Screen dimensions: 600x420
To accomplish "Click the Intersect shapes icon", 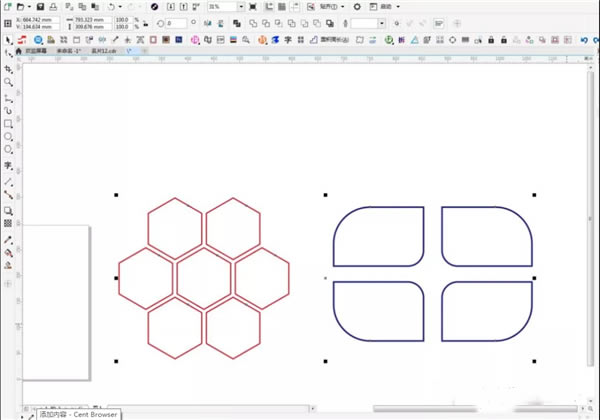I will 279,23.
